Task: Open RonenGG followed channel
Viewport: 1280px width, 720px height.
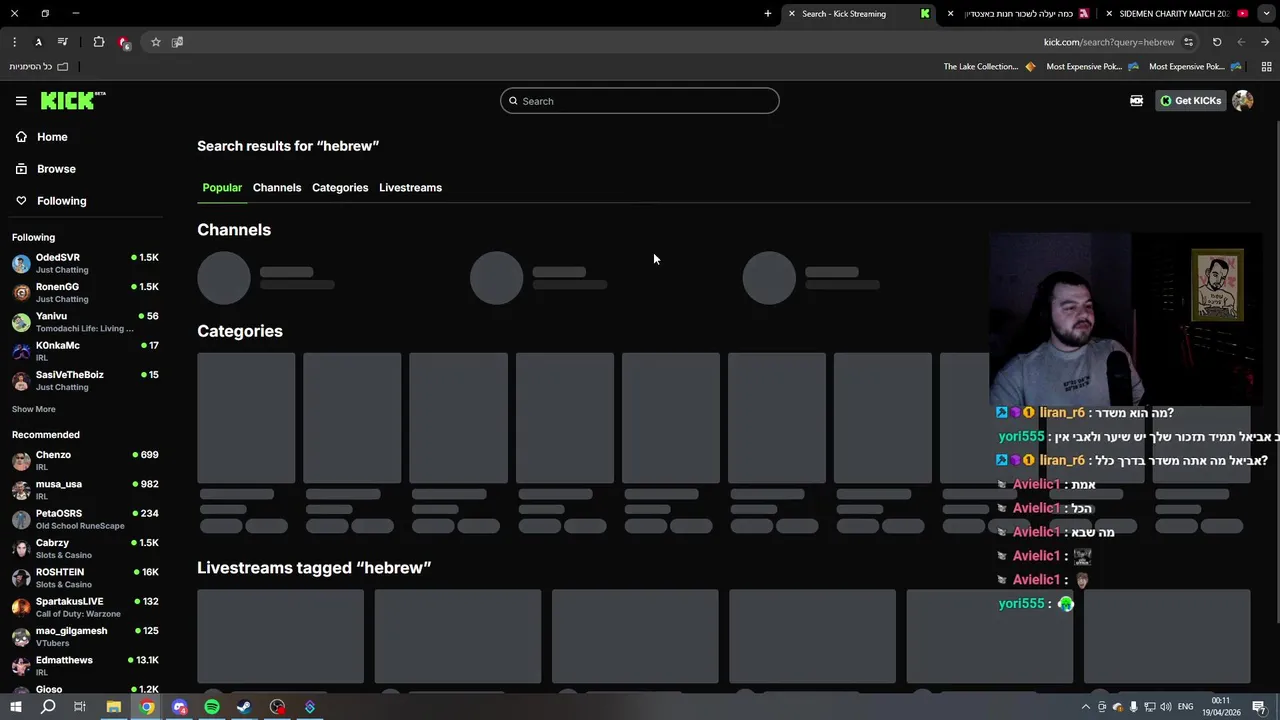Action: click(x=85, y=292)
